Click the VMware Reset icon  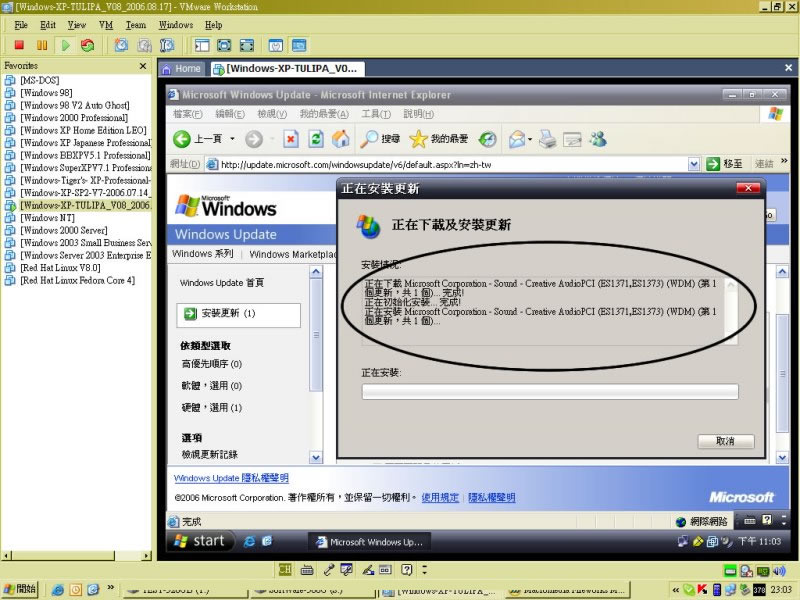coord(88,45)
